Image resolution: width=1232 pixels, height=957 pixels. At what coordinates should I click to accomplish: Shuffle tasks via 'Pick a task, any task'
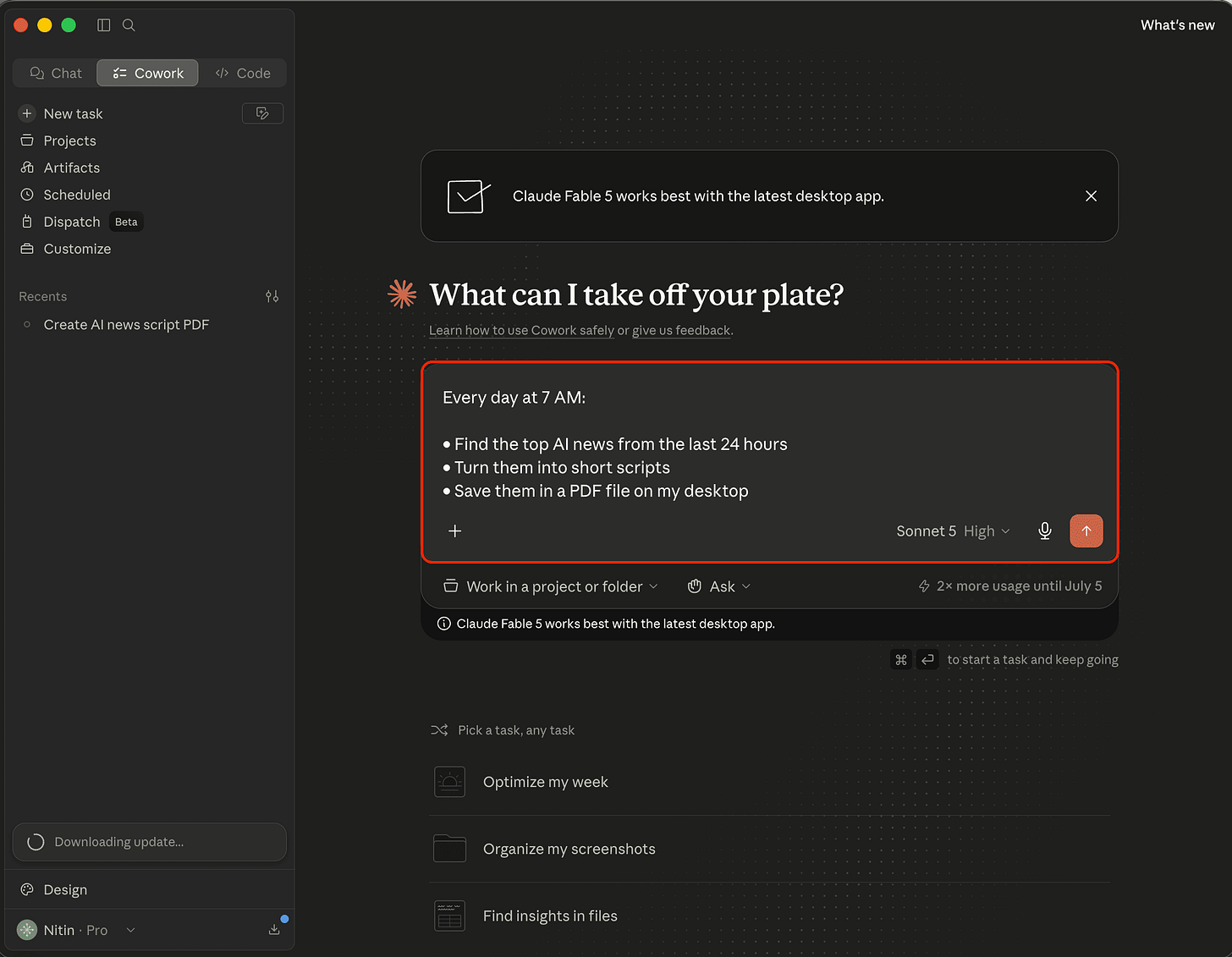pos(503,730)
